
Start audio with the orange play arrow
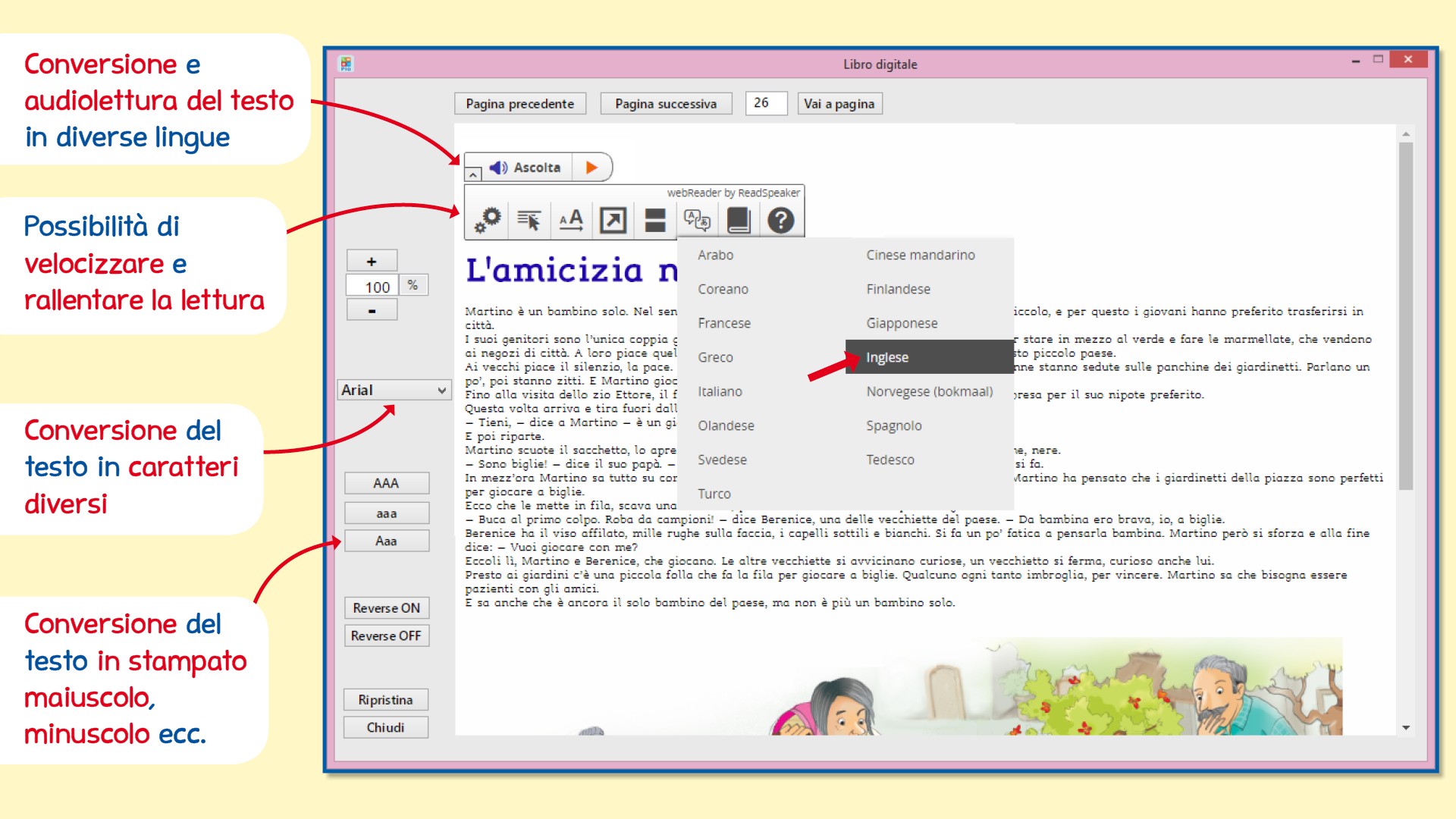591,168
